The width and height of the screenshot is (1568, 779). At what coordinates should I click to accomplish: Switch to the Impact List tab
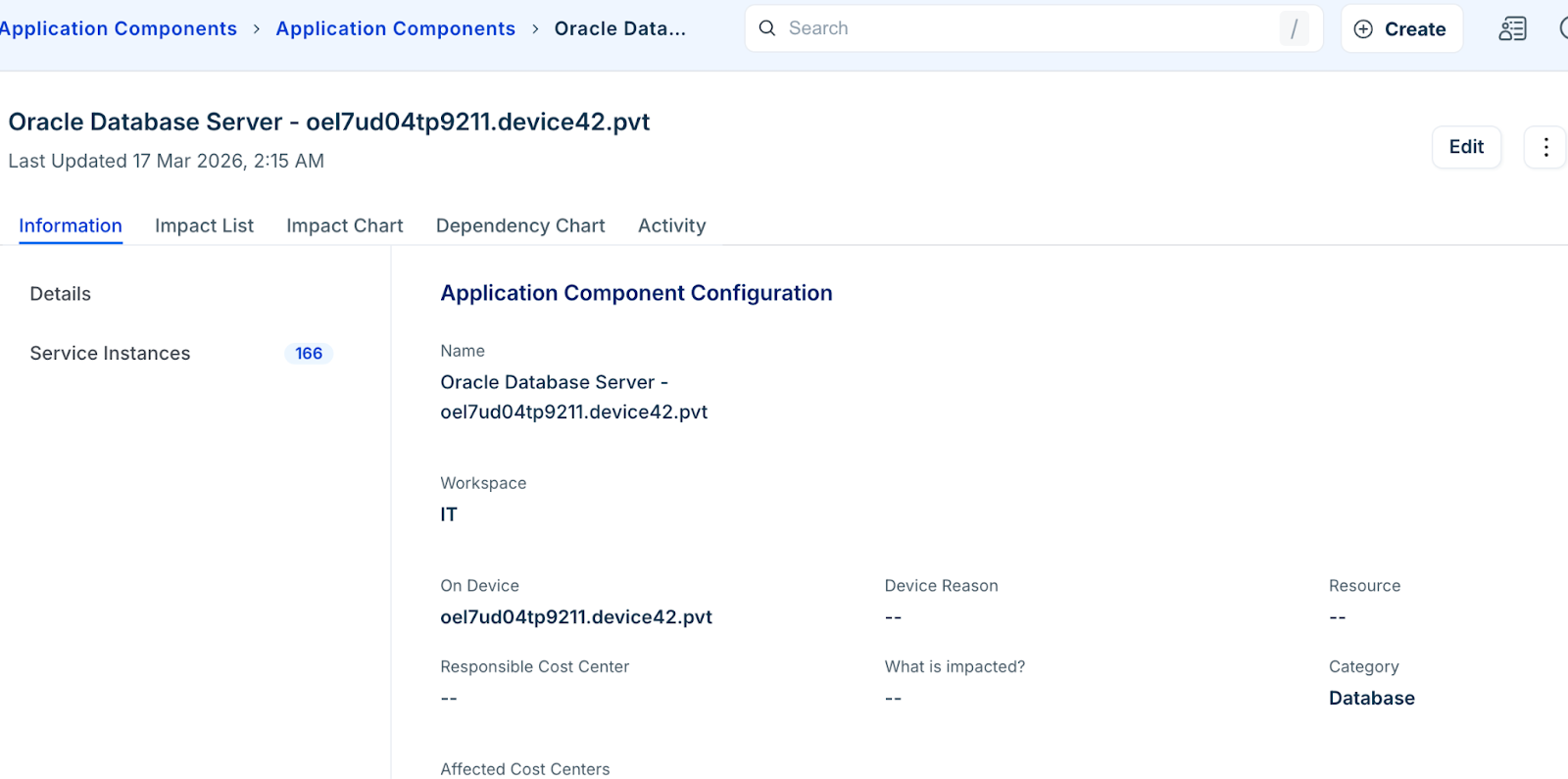204,225
